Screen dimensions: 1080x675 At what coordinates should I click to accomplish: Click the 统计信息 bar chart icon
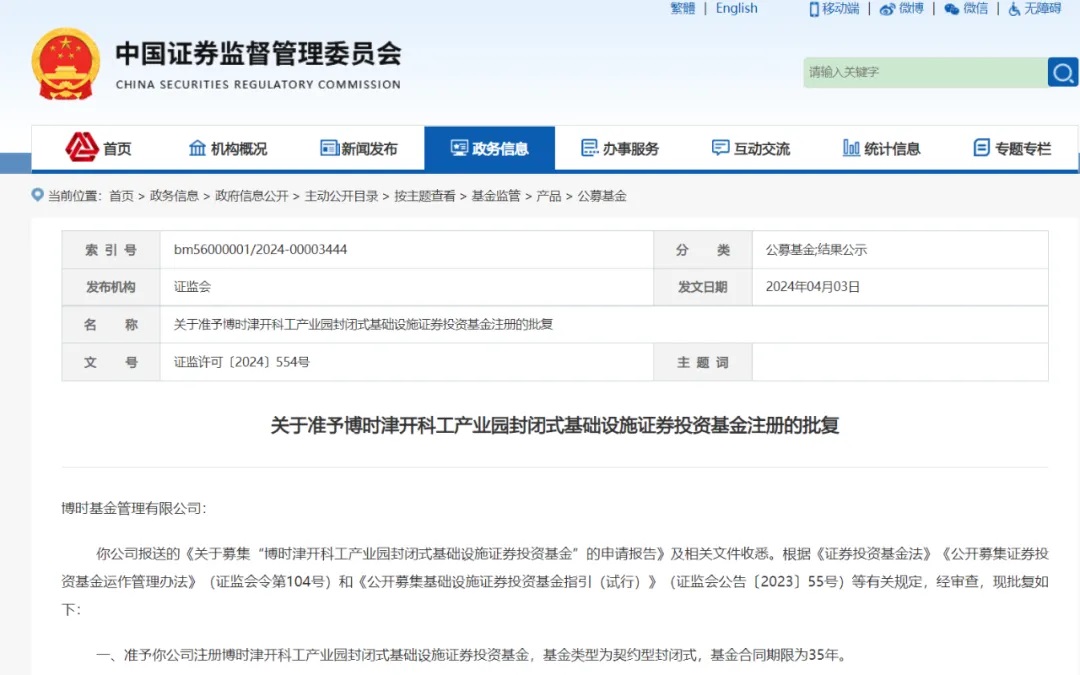tap(851, 147)
